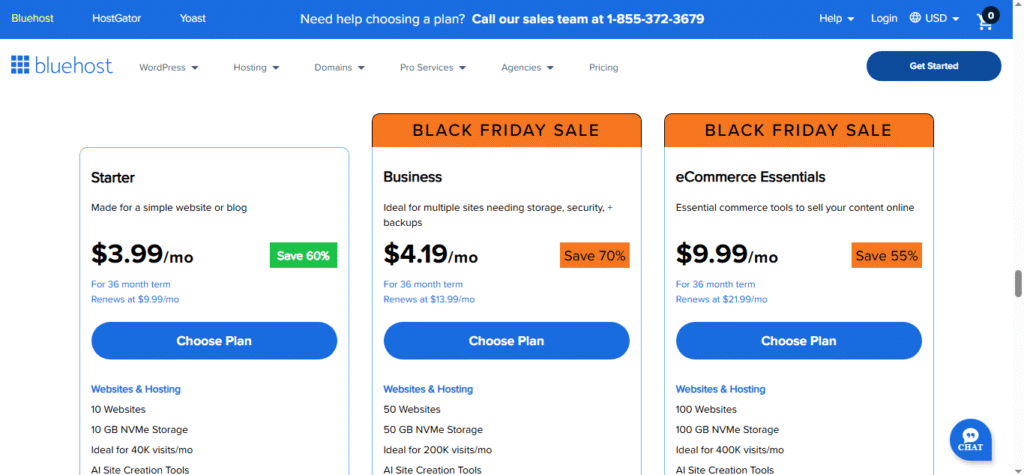Expand the USD currency dropdown
Image resolution: width=1024 pixels, height=475 pixels.
(x=942, y=19)
